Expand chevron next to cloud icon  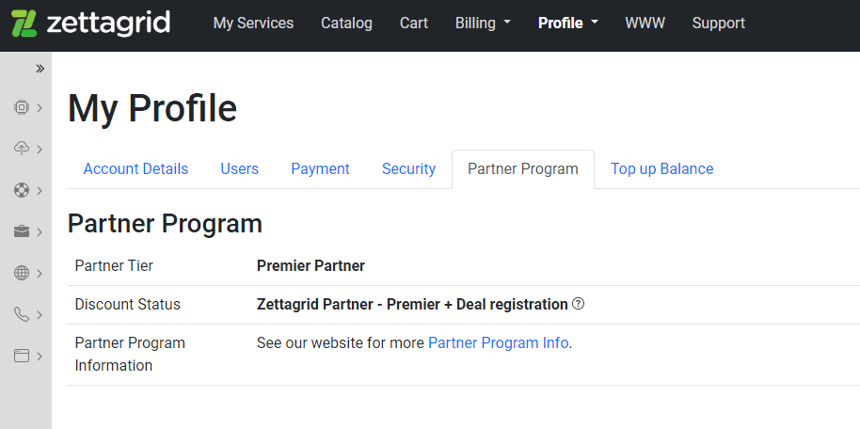(x=39, y=149)
